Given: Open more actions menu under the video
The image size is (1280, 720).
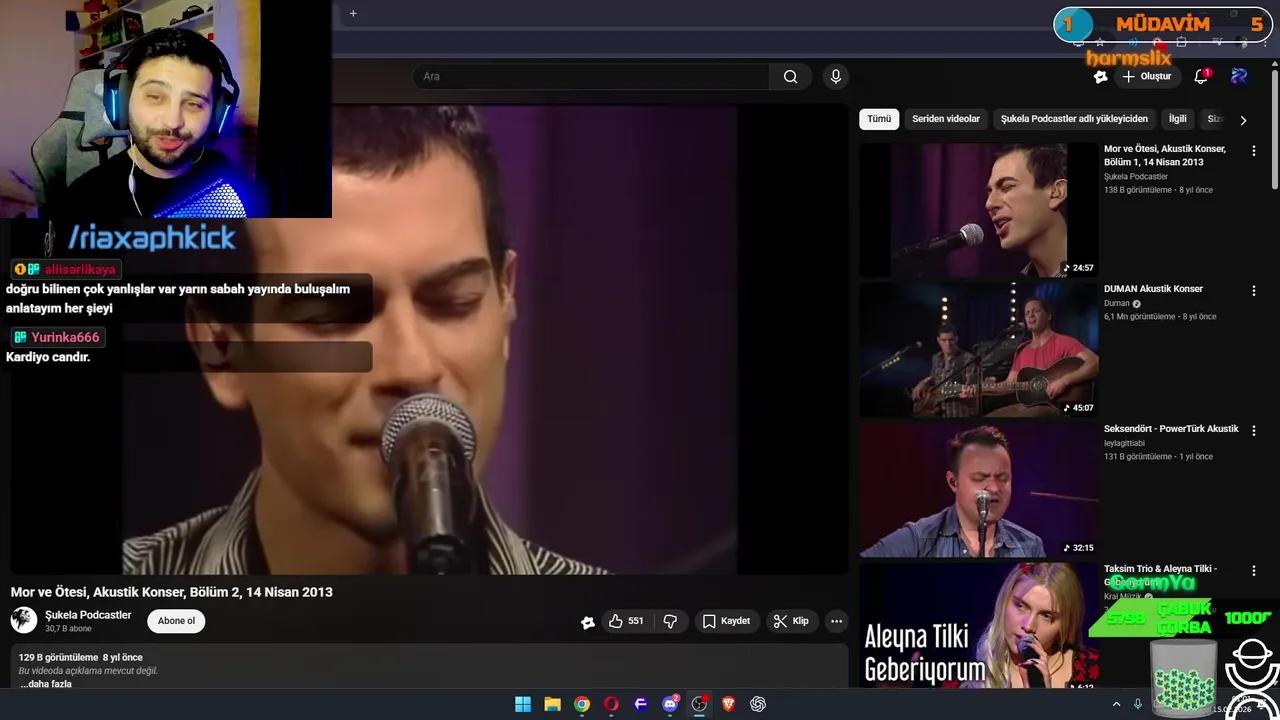Looking at the screenshot, I should coord(836,621).
